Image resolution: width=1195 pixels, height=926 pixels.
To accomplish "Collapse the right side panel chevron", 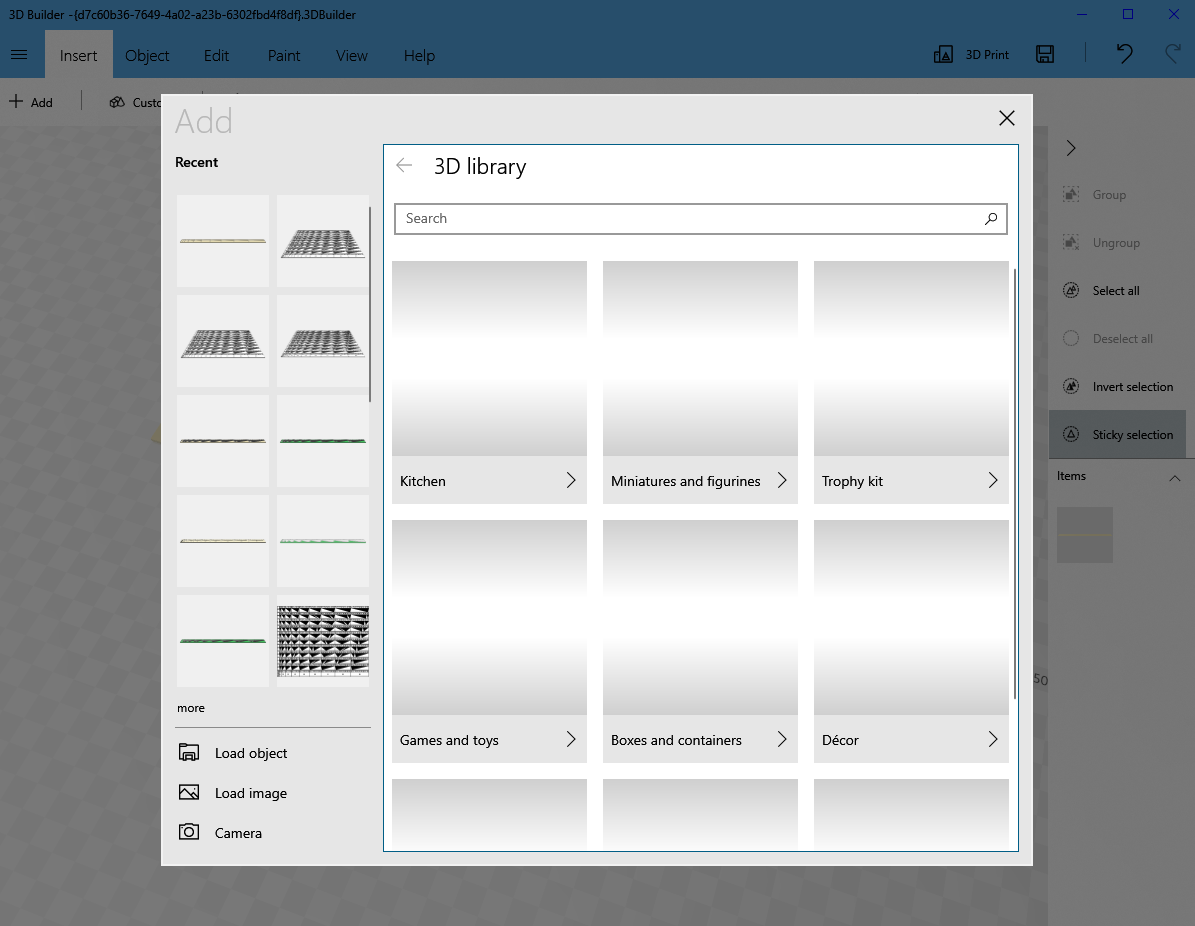I will coord(1071,148).
